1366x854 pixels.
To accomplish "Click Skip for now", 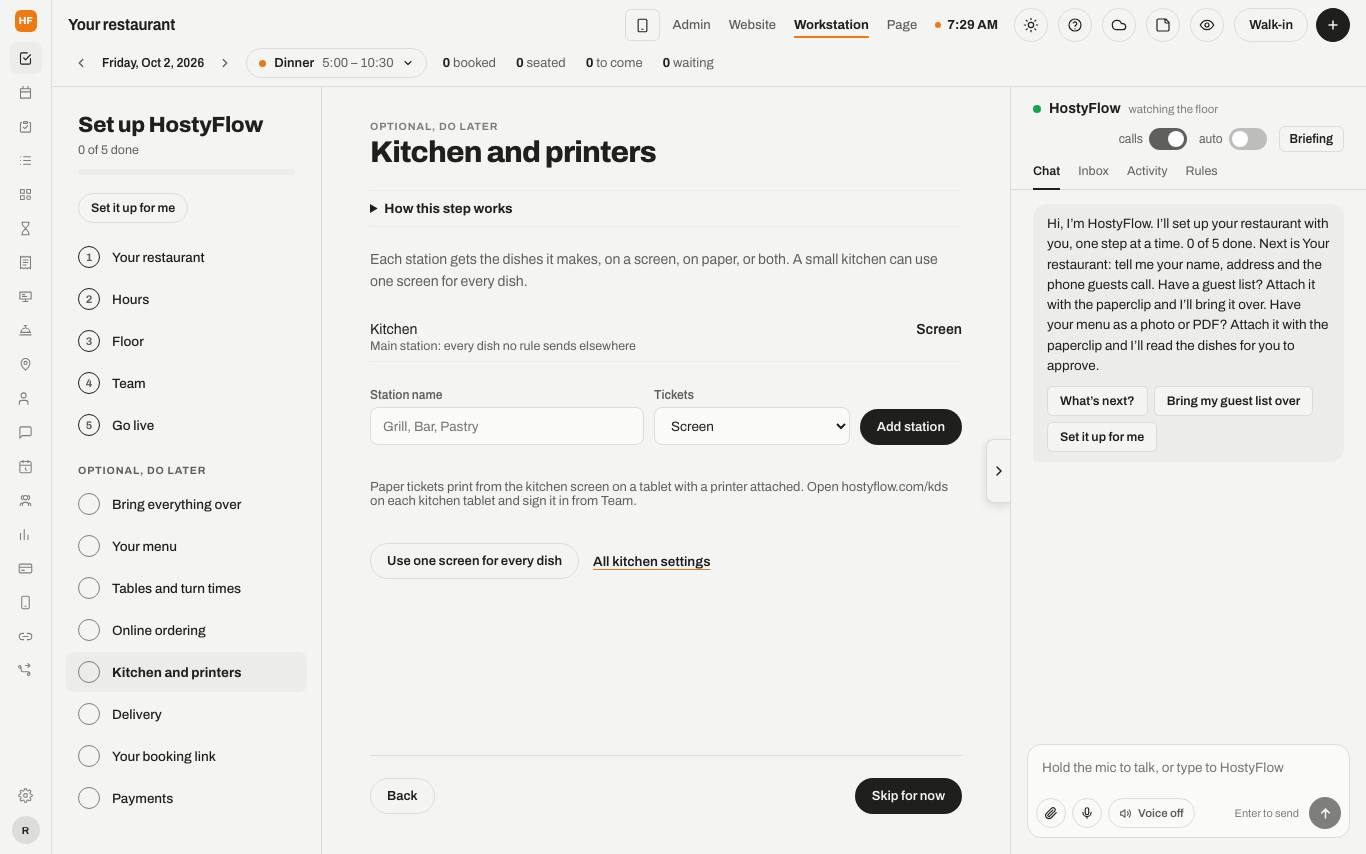I will pos(908,796).
